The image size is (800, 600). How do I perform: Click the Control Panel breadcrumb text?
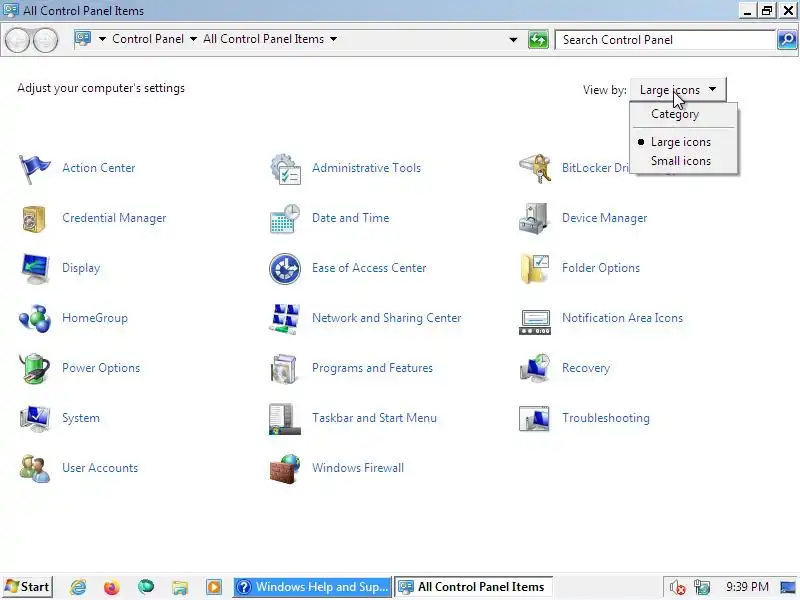point(147,39)
